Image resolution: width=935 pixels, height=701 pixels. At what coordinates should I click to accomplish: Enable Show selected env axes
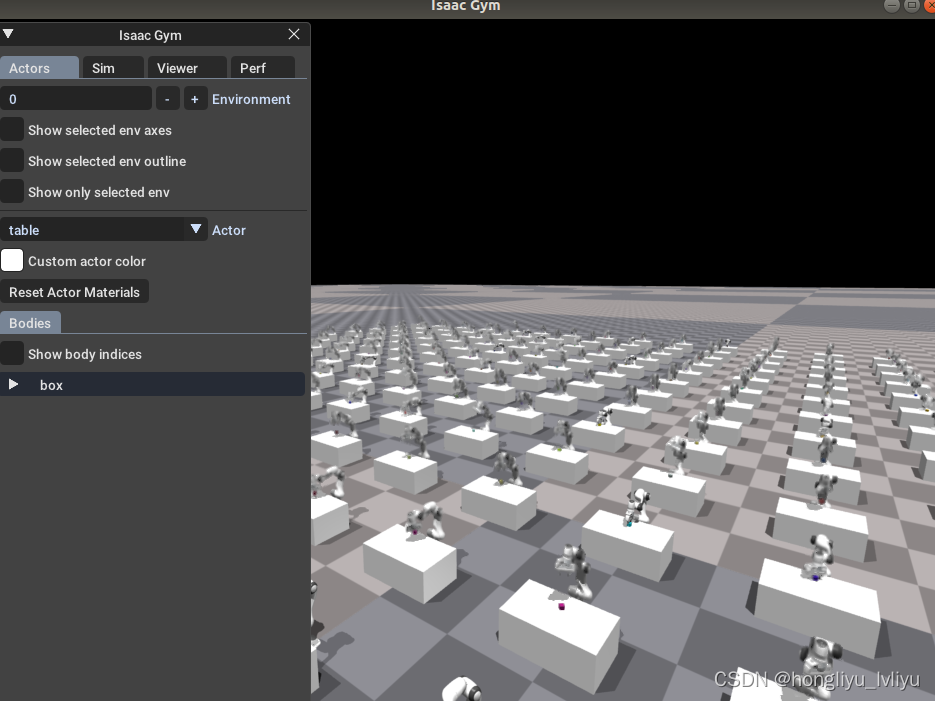tap(12, 130)
